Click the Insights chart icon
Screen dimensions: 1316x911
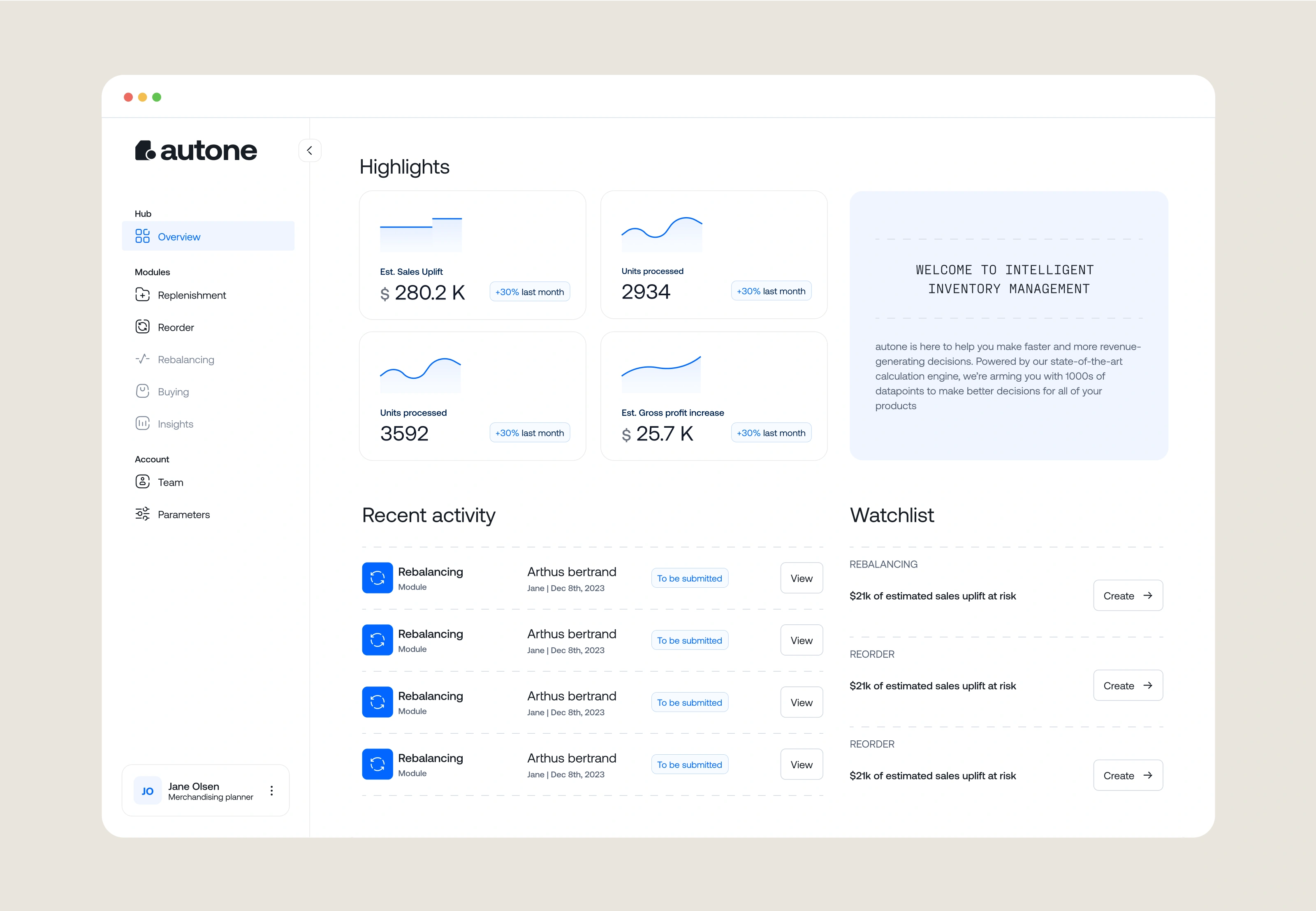coord(142,423)
